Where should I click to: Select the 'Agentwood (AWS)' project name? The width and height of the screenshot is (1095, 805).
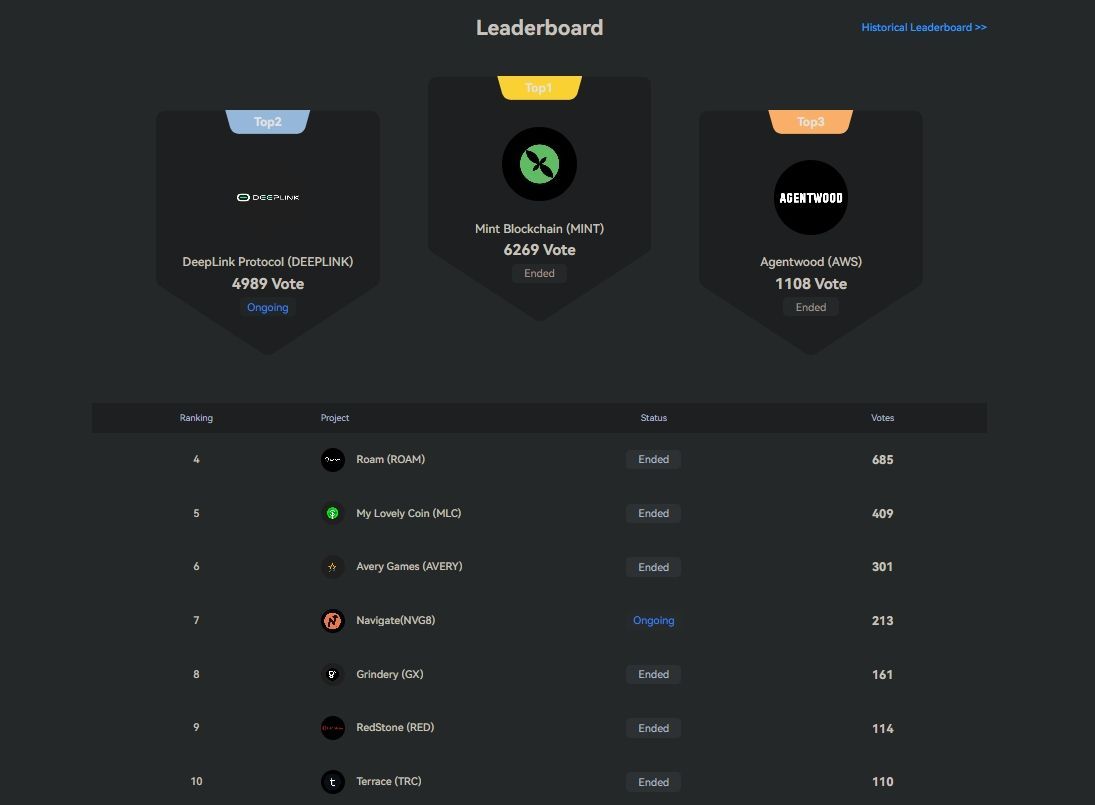pos(811,262)
